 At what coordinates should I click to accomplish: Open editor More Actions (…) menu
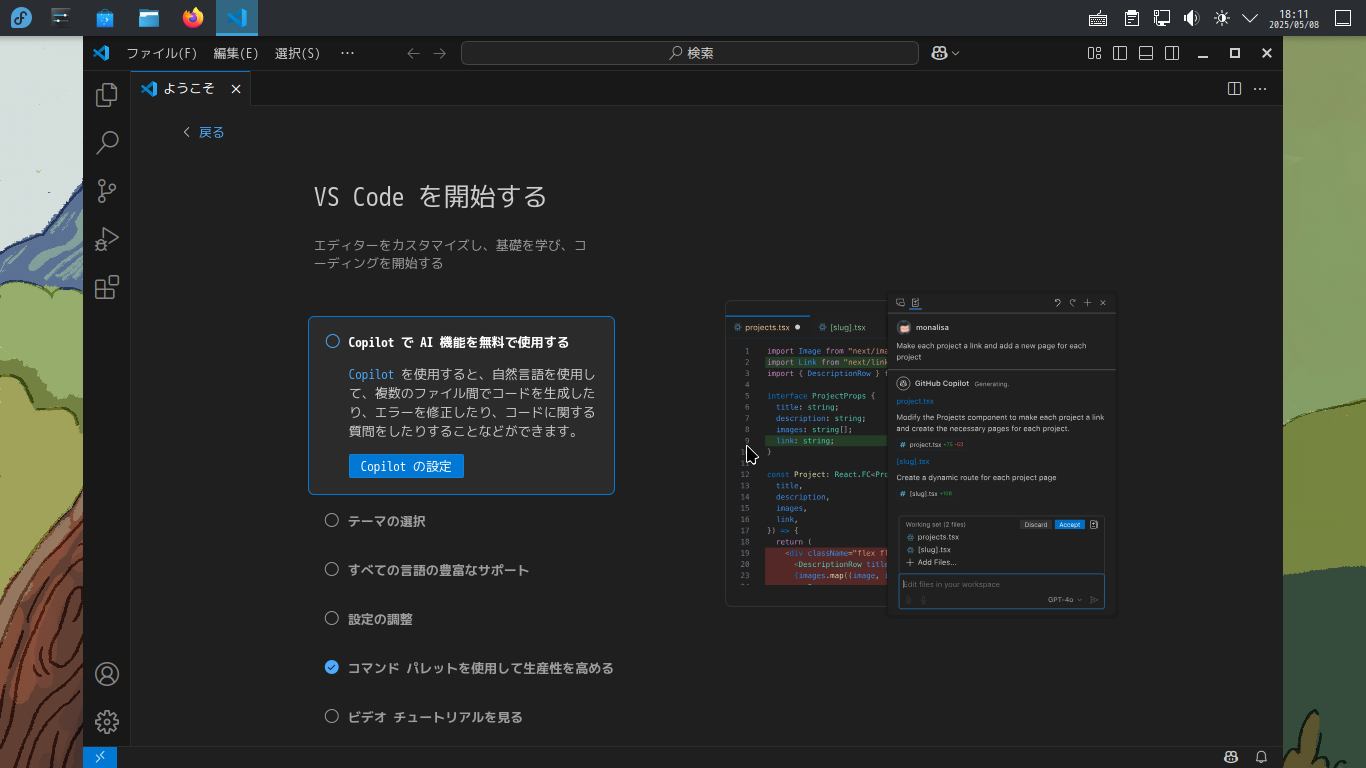pos(1260,89)
